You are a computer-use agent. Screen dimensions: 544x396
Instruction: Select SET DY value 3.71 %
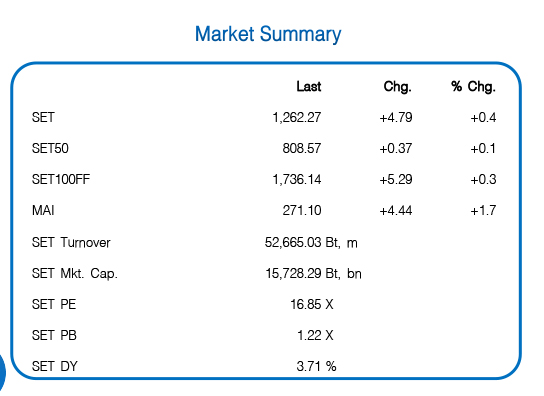(x=316, y=366)
